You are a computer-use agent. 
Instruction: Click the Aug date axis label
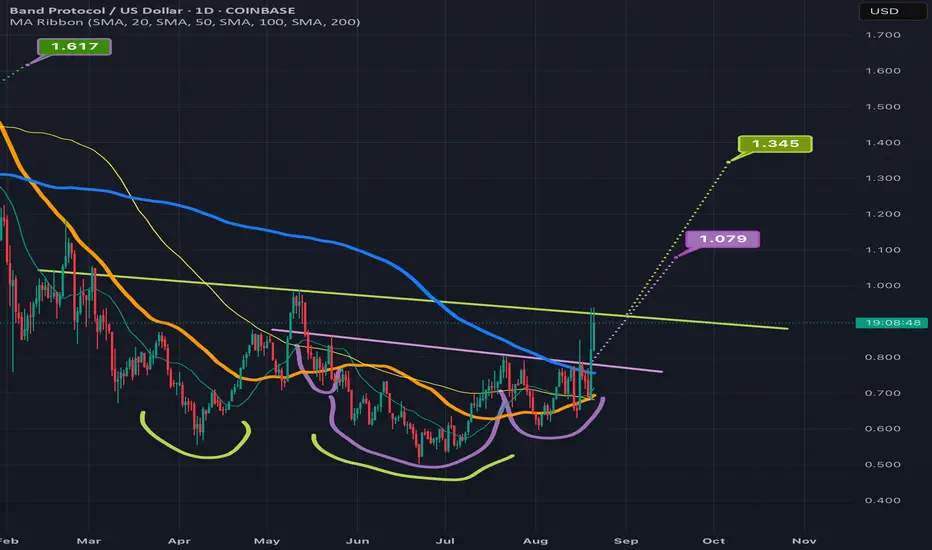pyautogui.click(x=535, y=541)
